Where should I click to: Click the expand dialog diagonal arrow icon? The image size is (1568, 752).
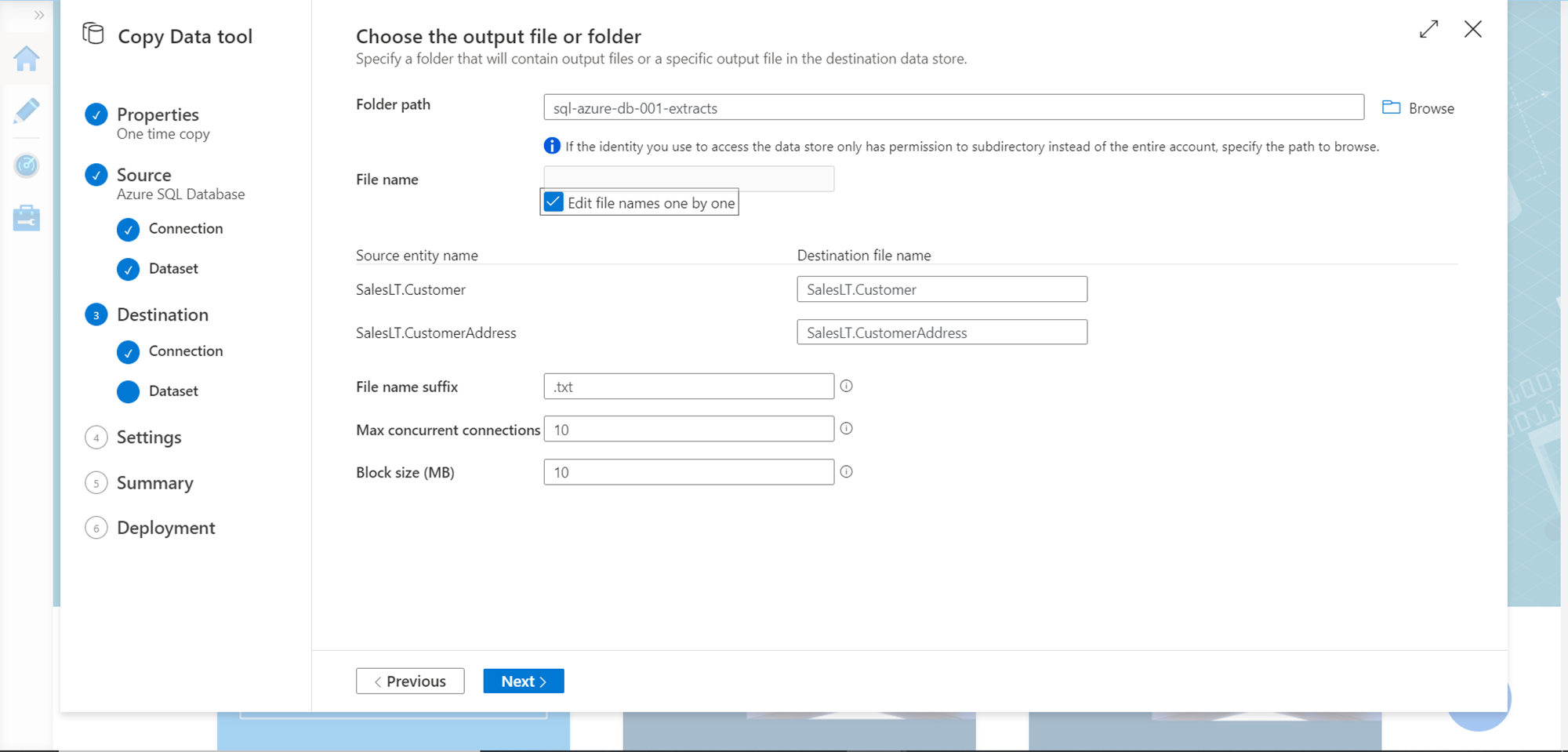click(x=1428, y=30)
